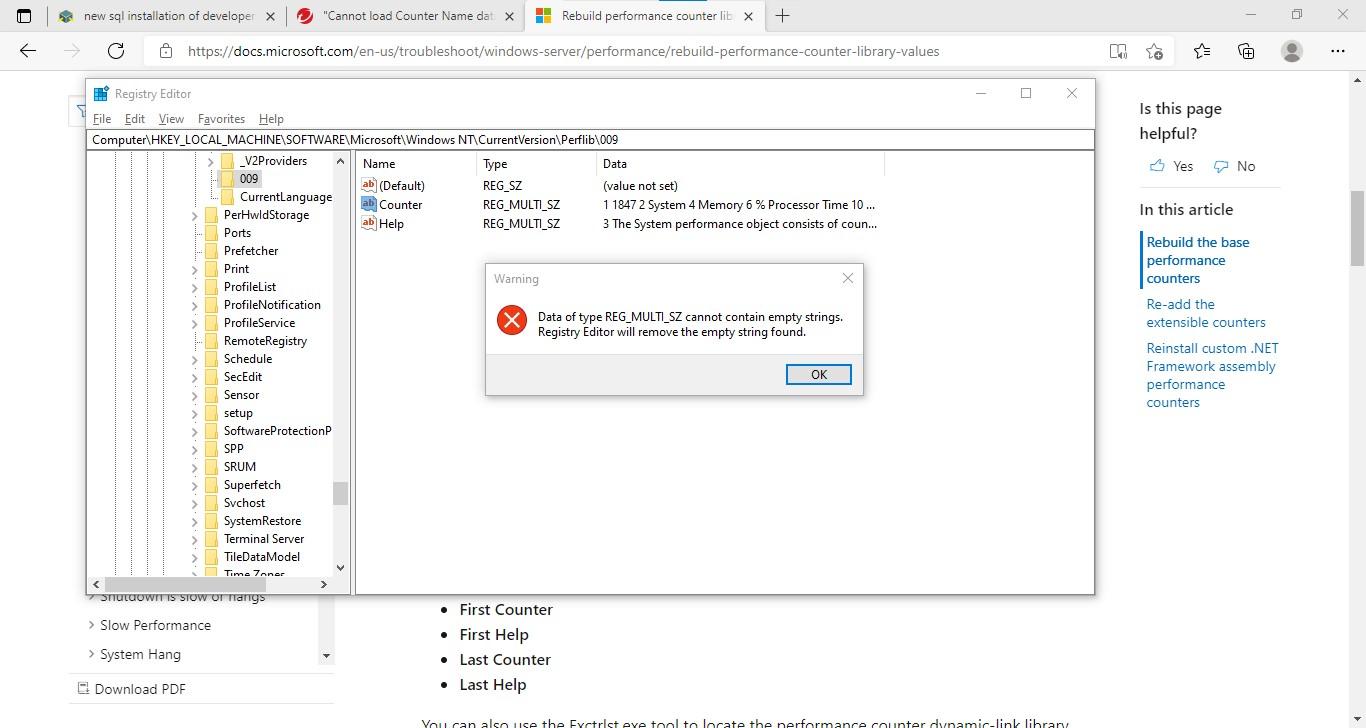This screenshot has width=1366, height=728.
Task: Open Edge Settings and more ellipsis
Action: click(x=1338, y=51)
